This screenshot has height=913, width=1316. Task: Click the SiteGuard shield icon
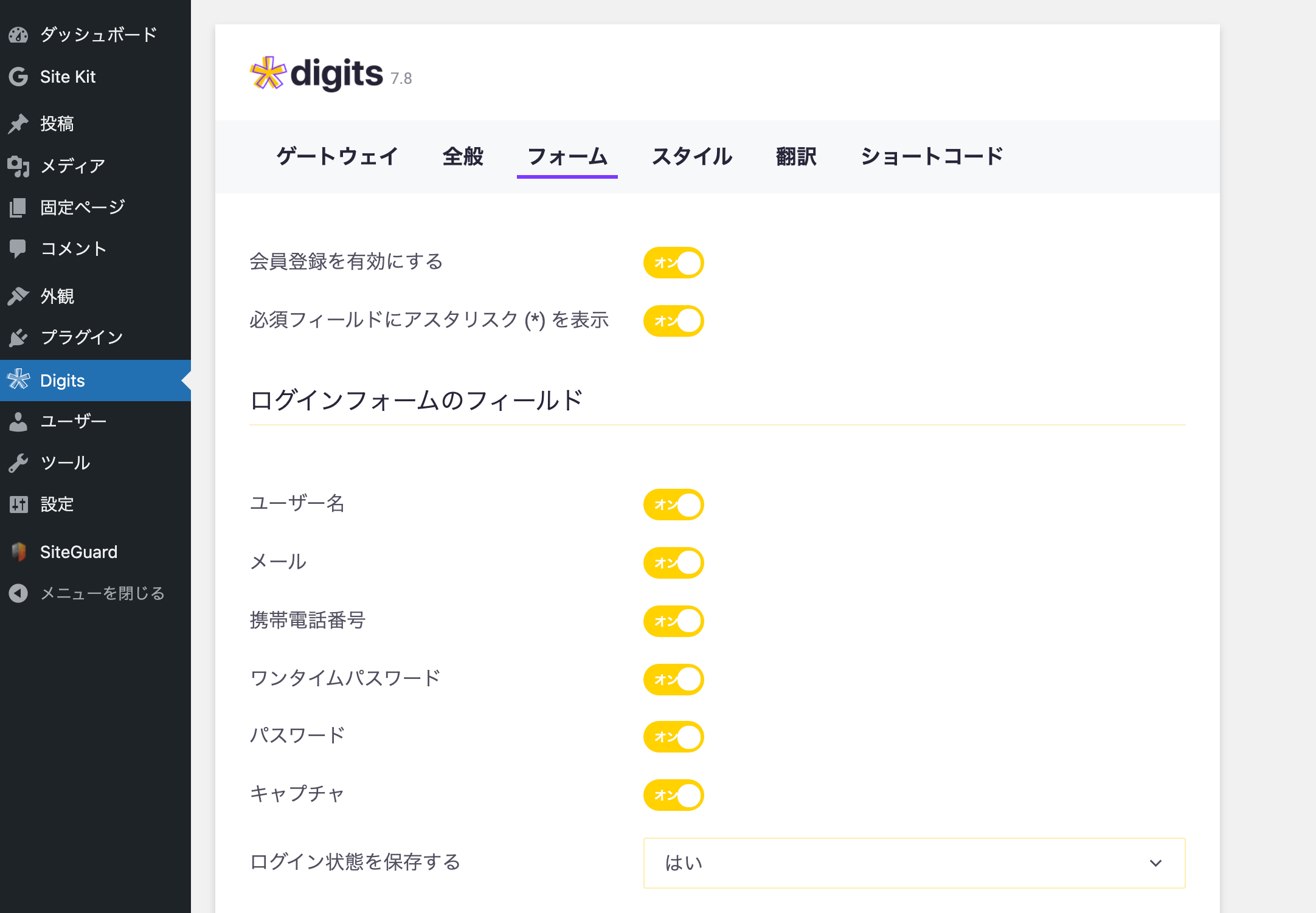18,551
